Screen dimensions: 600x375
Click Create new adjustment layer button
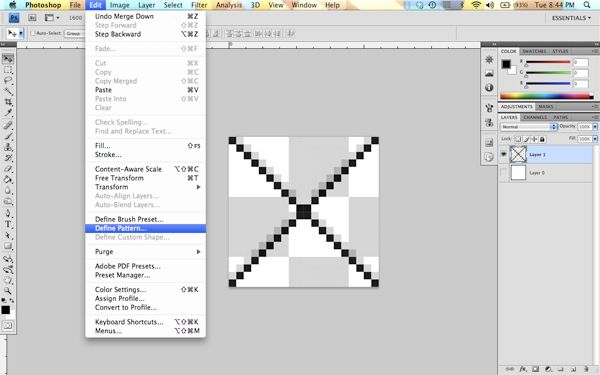coord(548,369)
